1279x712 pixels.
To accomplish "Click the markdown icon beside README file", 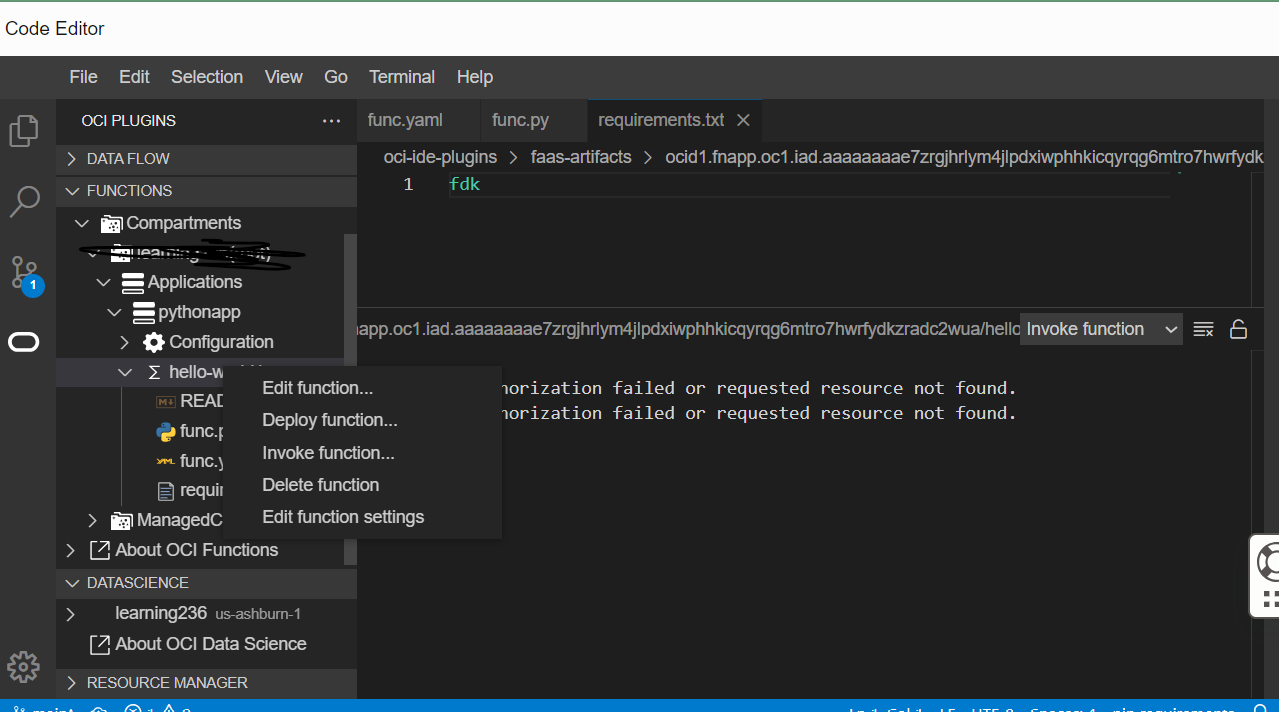I will pos(166,401).
